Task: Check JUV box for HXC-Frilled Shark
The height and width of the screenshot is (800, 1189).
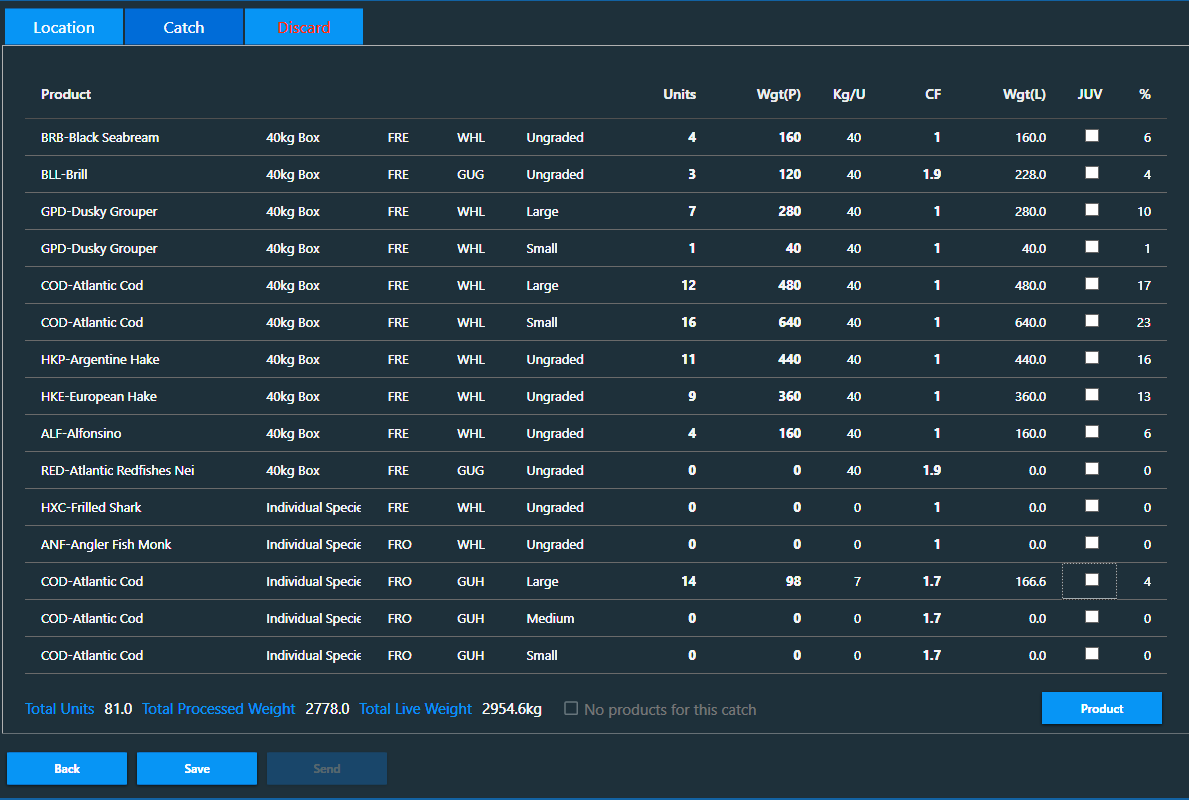Action: (1091, 506)
